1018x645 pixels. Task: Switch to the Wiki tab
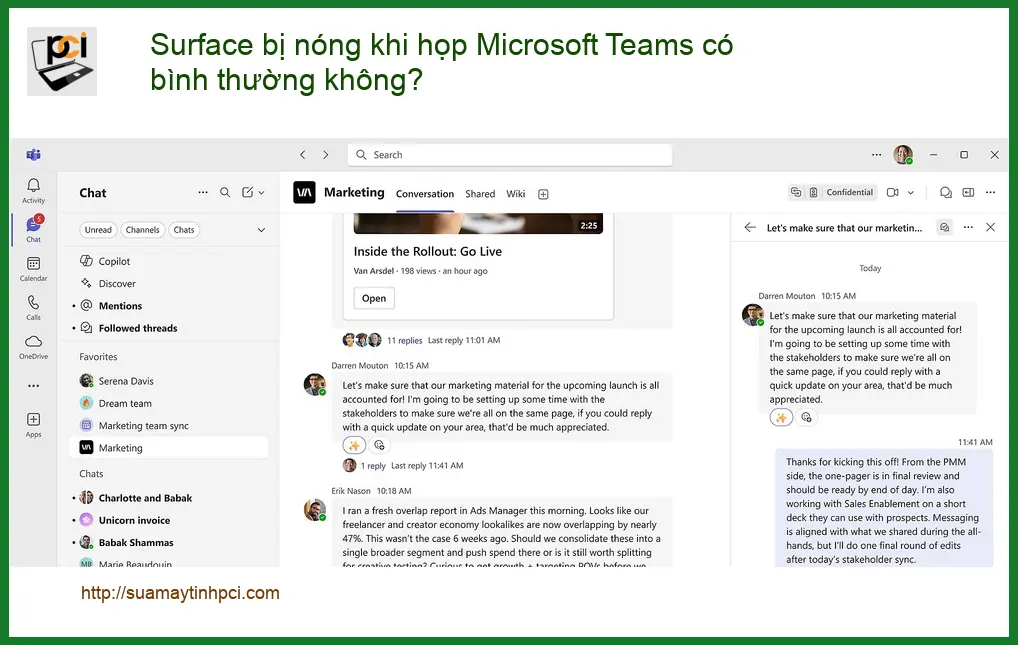point(515,194)
